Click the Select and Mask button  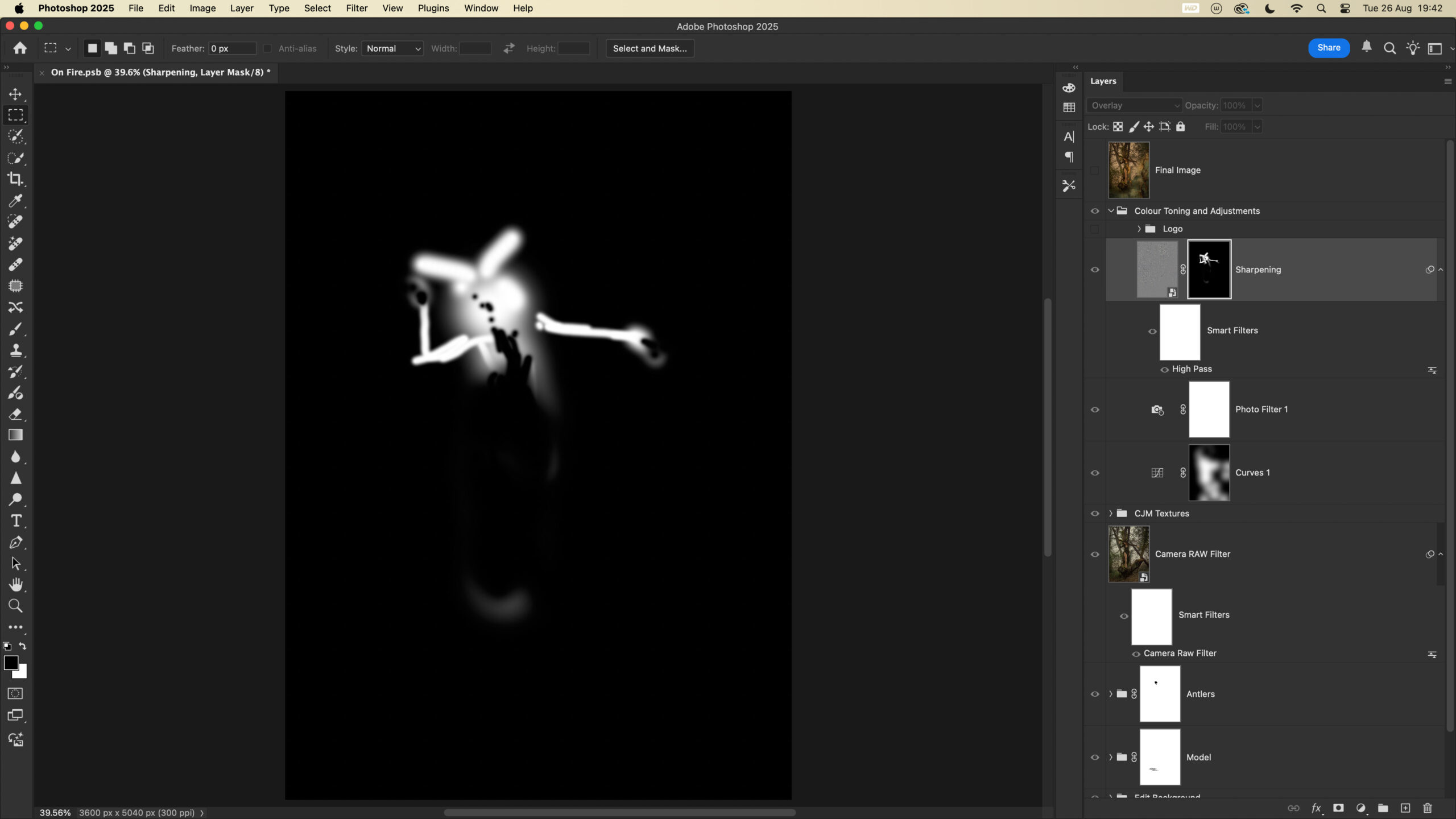pyautogui.click(x=650, y=48)
